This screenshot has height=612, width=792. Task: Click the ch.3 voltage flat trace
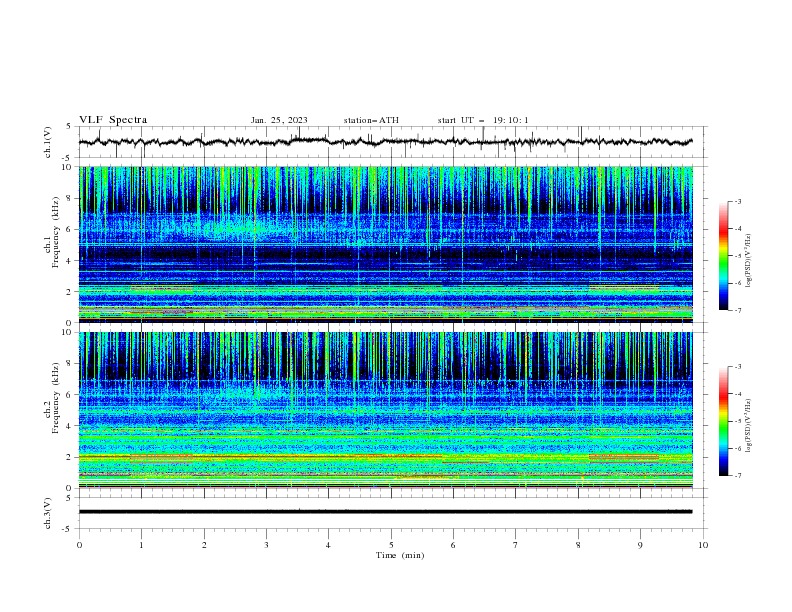tap(385, 512)
